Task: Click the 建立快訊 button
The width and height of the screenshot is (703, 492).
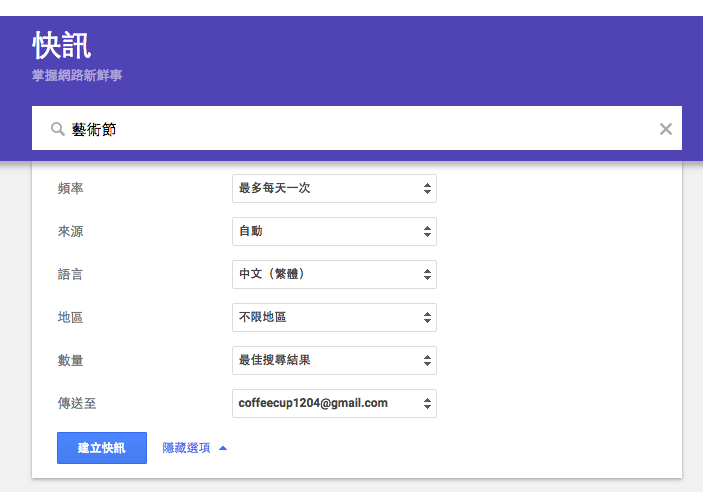Action: point(102,448)
